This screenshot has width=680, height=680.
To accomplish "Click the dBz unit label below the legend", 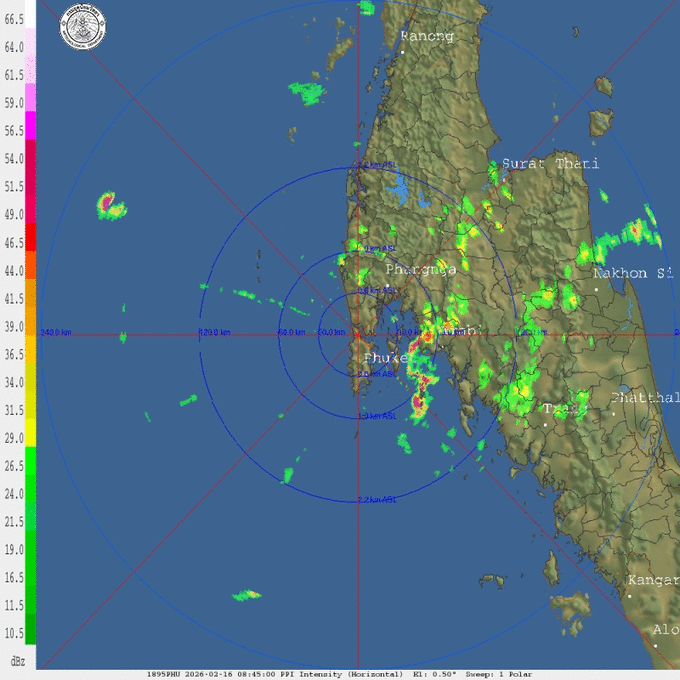I will pyautogui.click(x=18, y=661).
